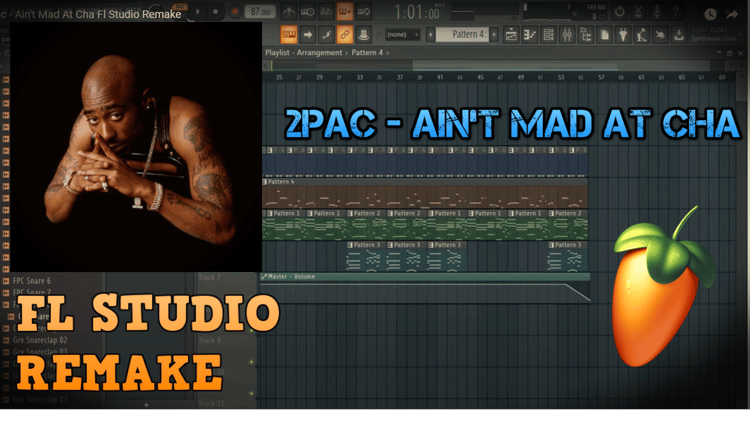Viewport: 750px width, 421px height.
Task: Click the CPU and memory usage panel
Action: (x=566, y=12)
